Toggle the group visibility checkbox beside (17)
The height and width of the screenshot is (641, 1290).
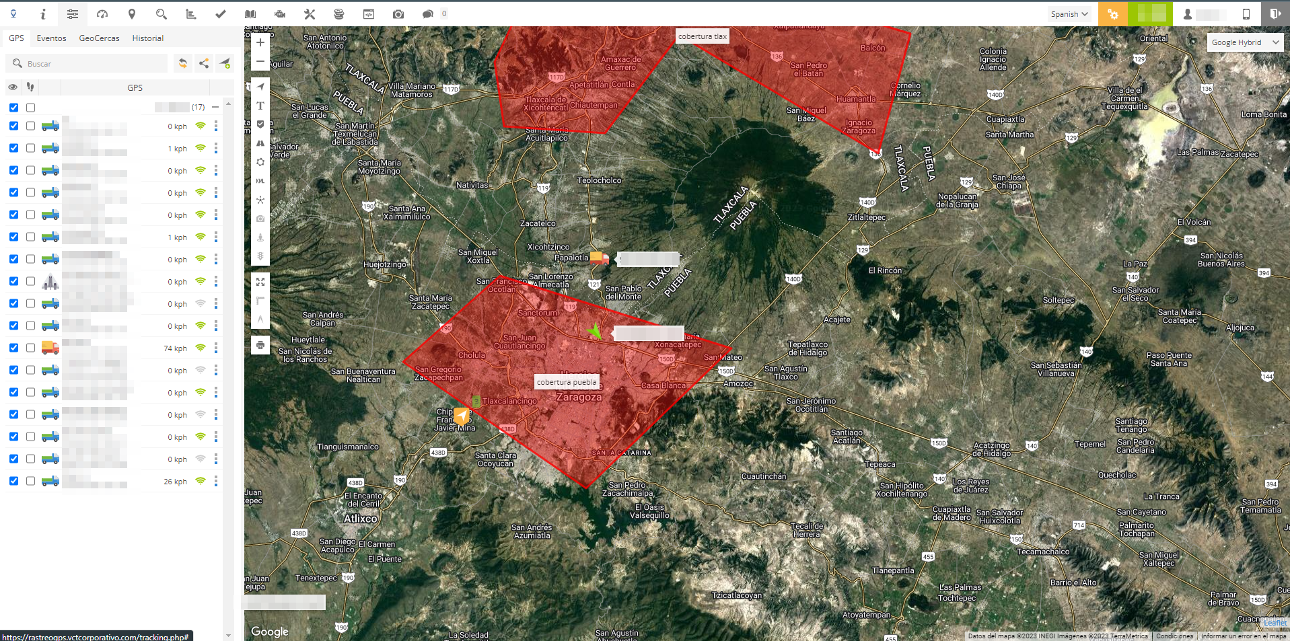tap(14, 107)
